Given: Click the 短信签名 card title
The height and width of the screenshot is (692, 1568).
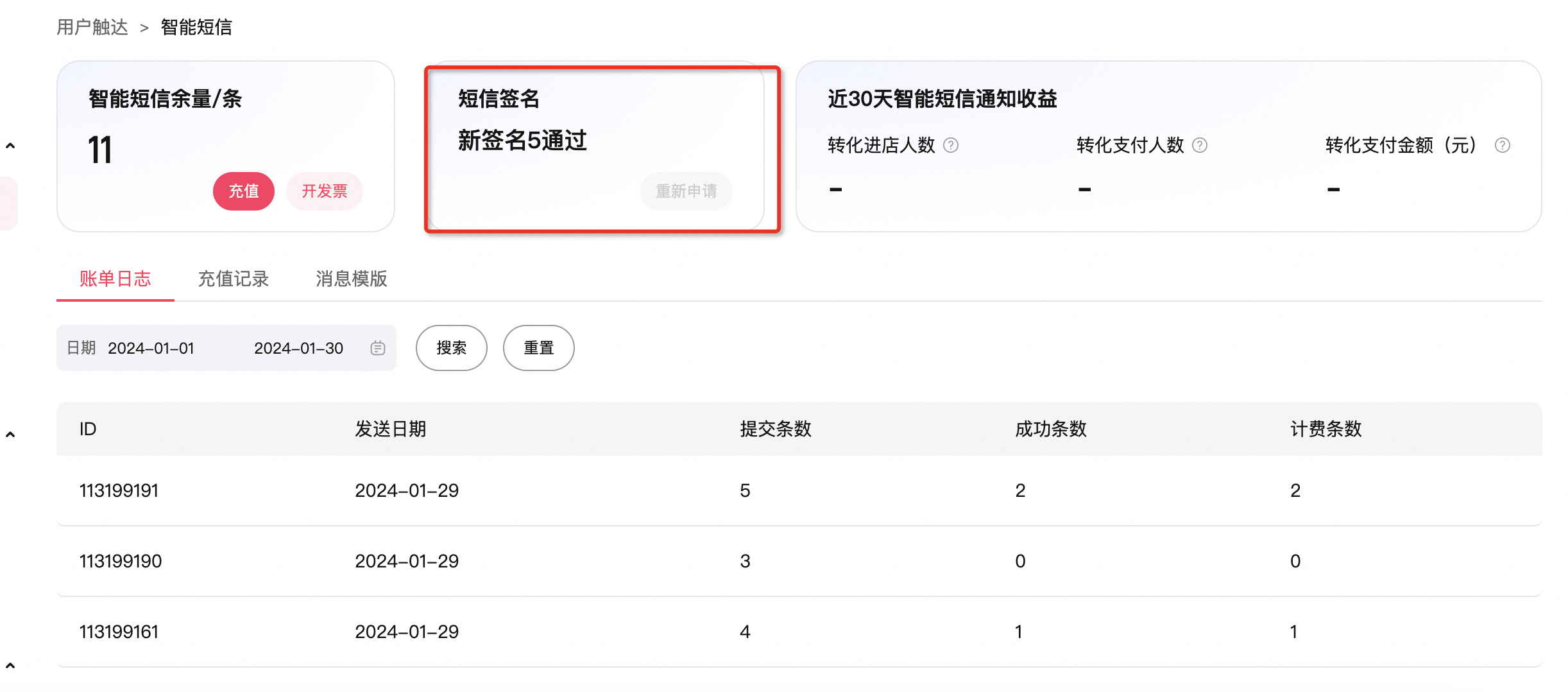Looking at the screenshot, I should click(499, 99).
